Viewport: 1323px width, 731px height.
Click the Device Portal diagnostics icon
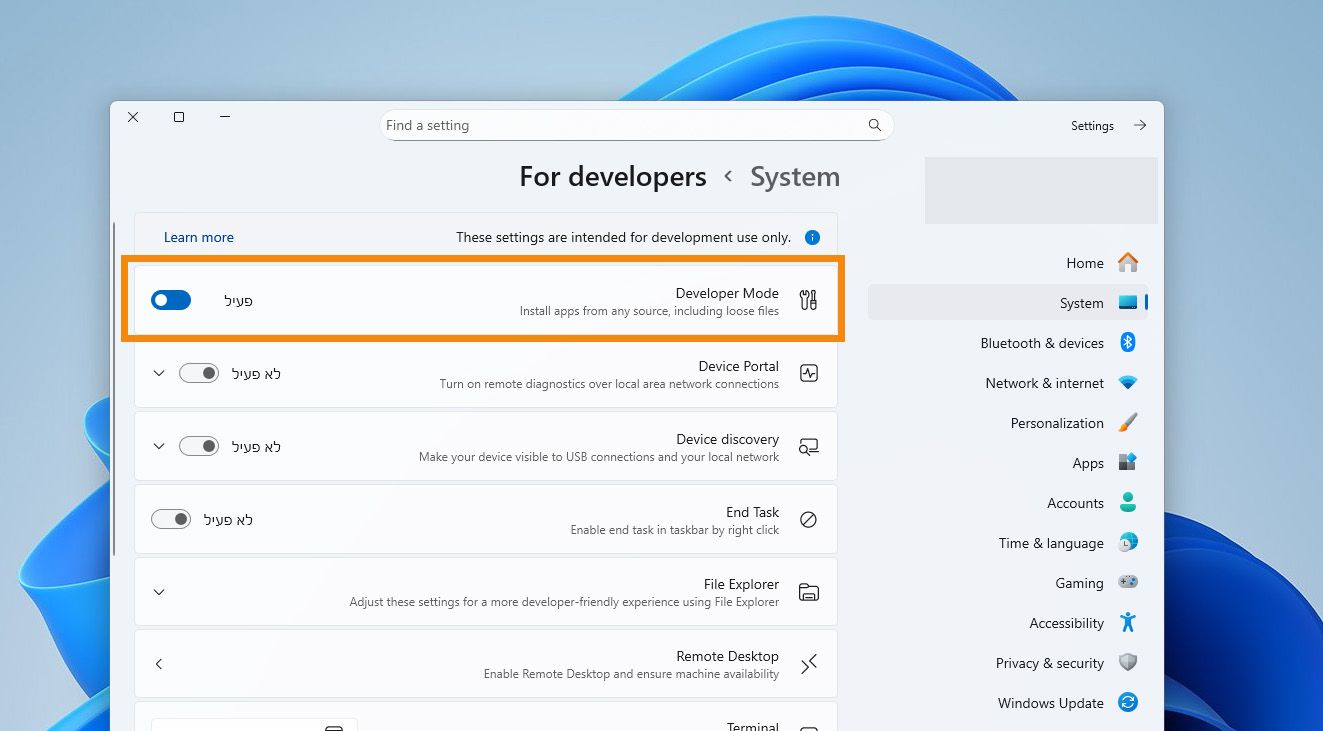click(x=809, y=373)
